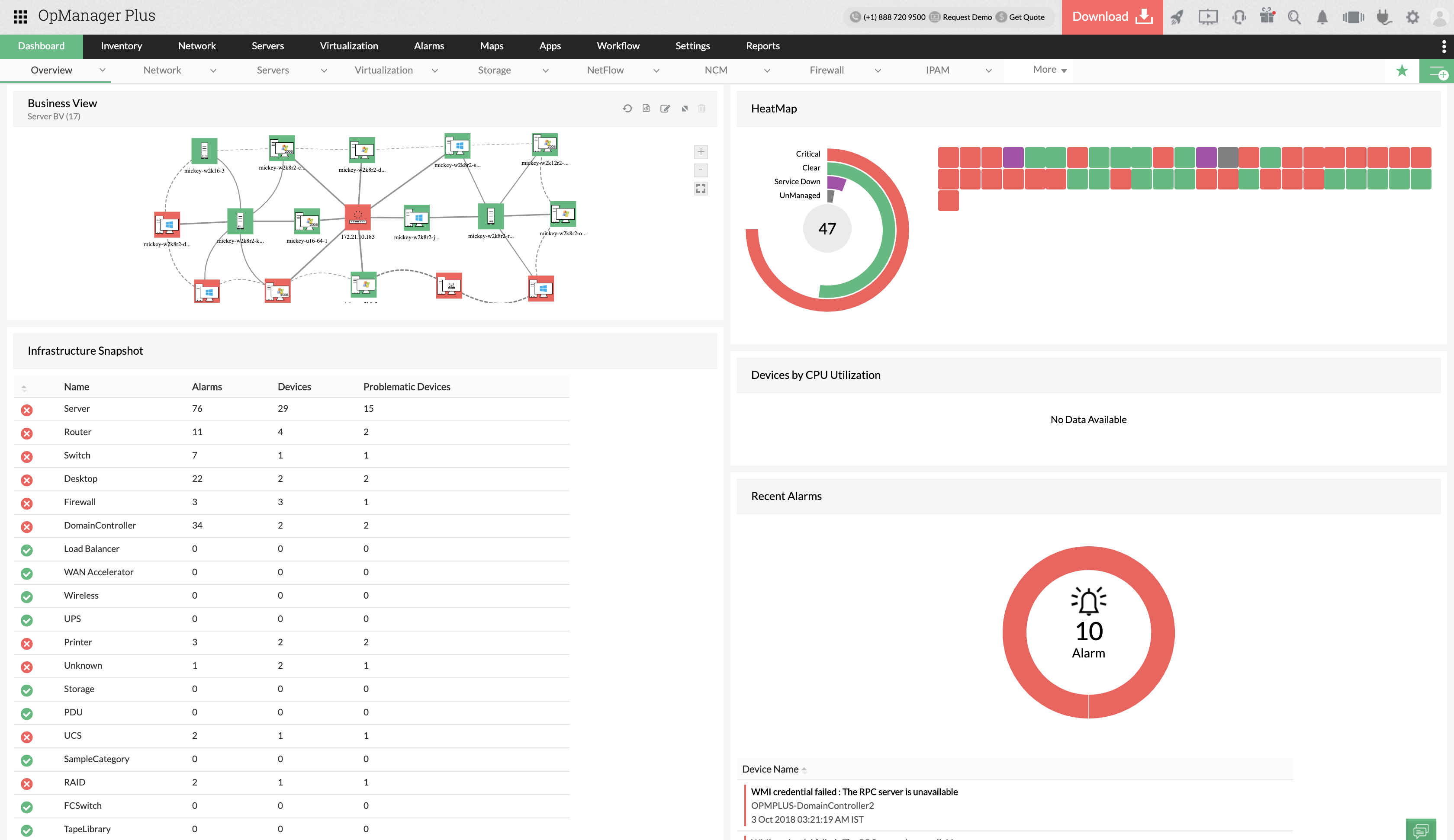Expand the NCM sub-tab dropdown arrow
The height and width of the screenshot is (840, 1454).
767,71
